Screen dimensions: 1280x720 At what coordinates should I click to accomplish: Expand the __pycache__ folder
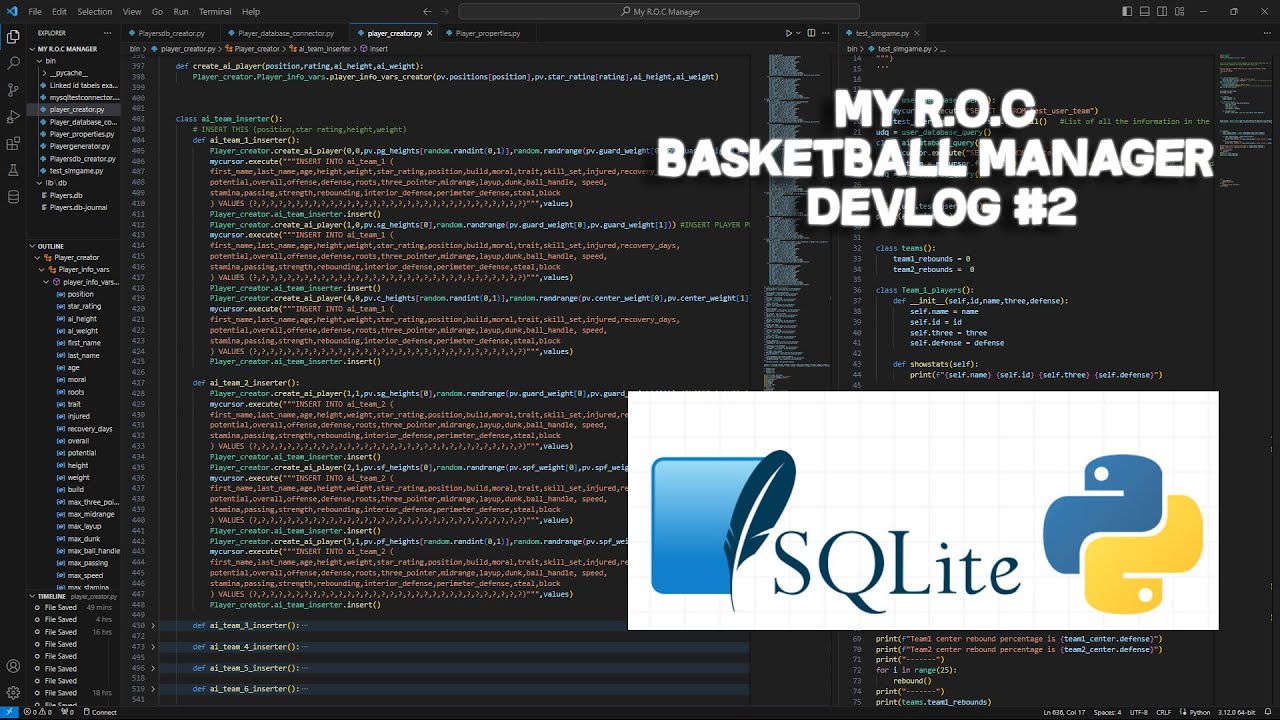pos(45,73)
